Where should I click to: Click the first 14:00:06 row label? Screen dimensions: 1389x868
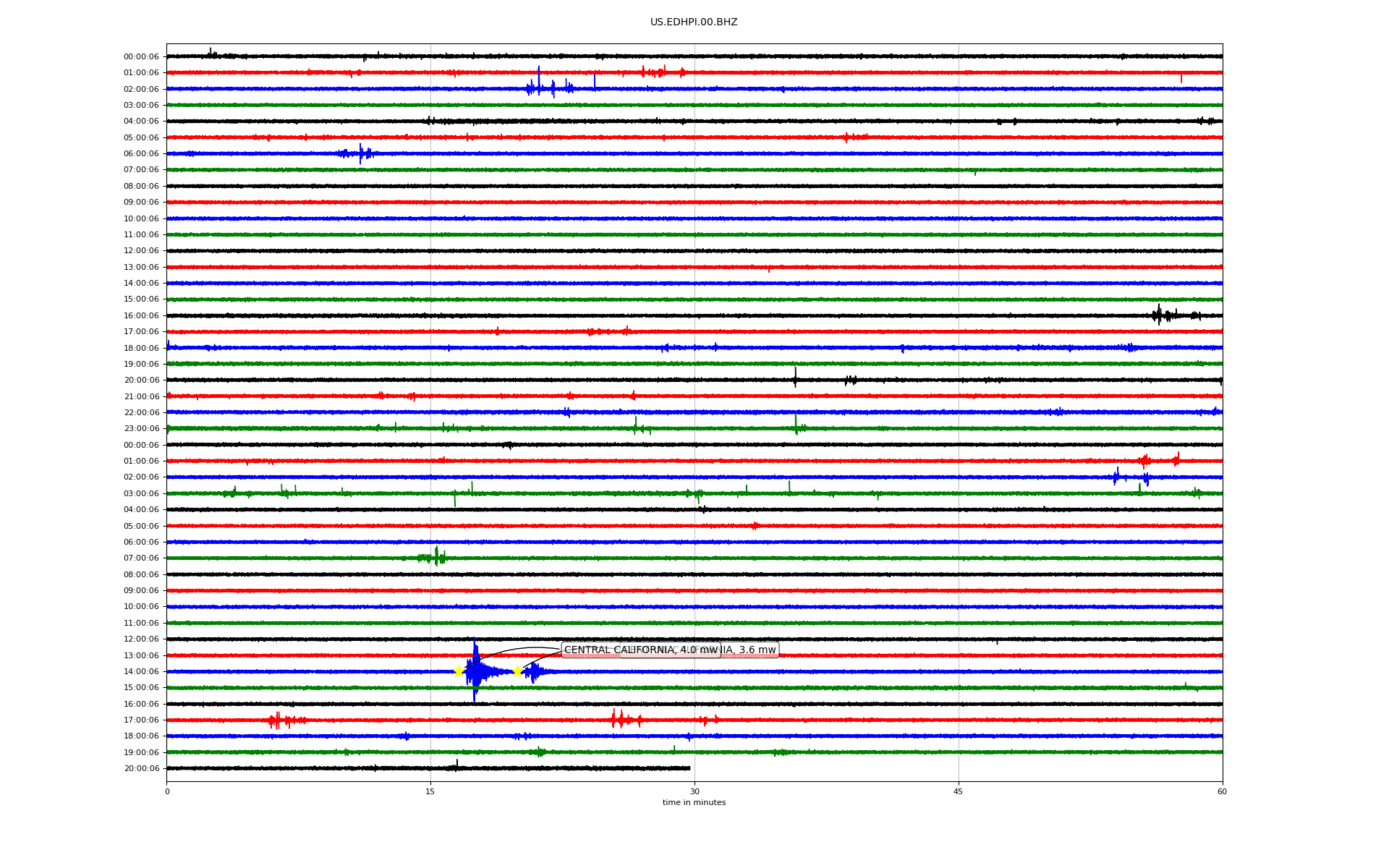point(141,284)
